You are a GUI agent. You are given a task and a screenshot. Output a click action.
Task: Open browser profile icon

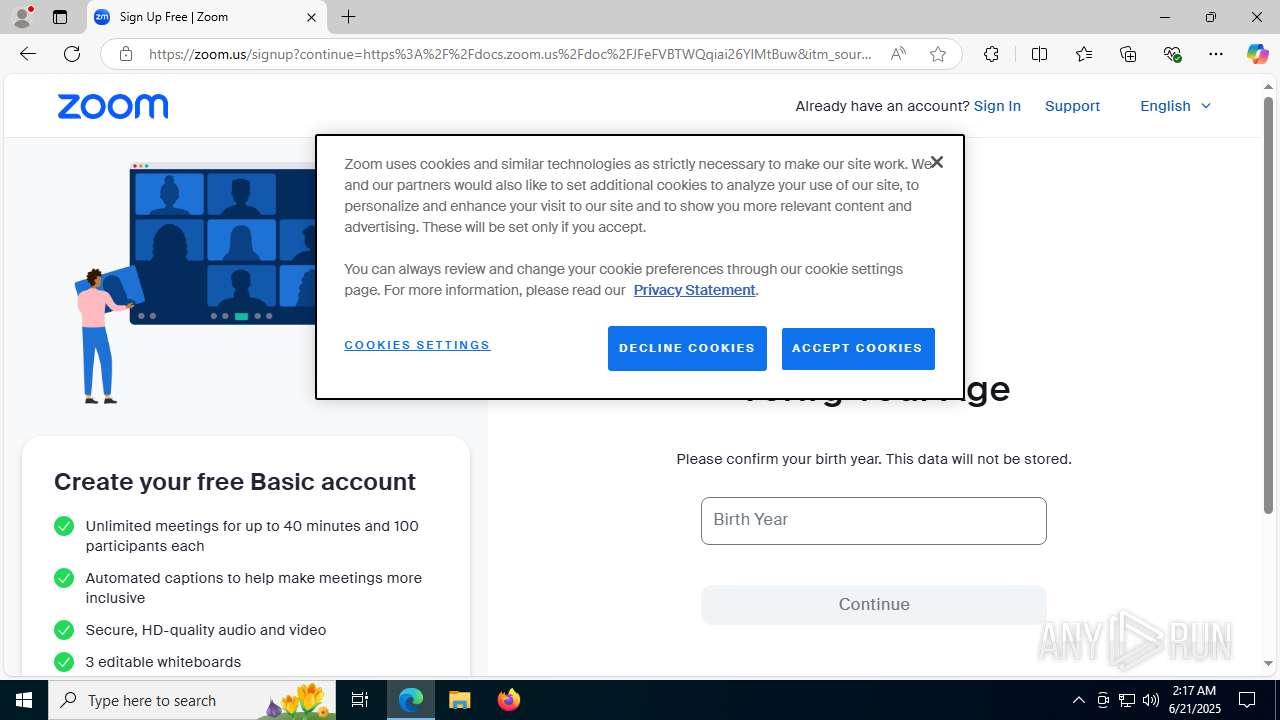tap(22, 17)
